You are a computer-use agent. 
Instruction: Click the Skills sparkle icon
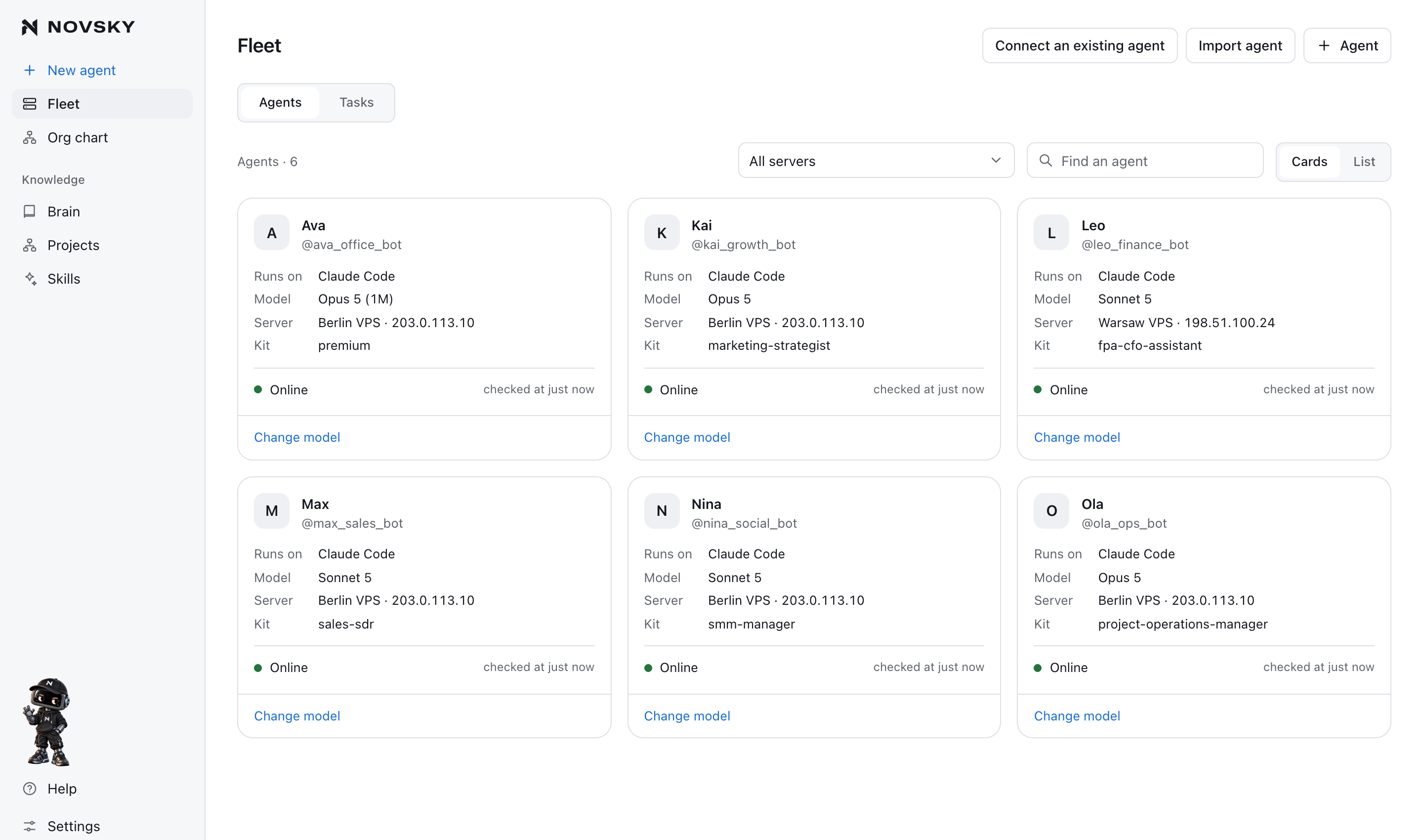click(x=31, y=279)
